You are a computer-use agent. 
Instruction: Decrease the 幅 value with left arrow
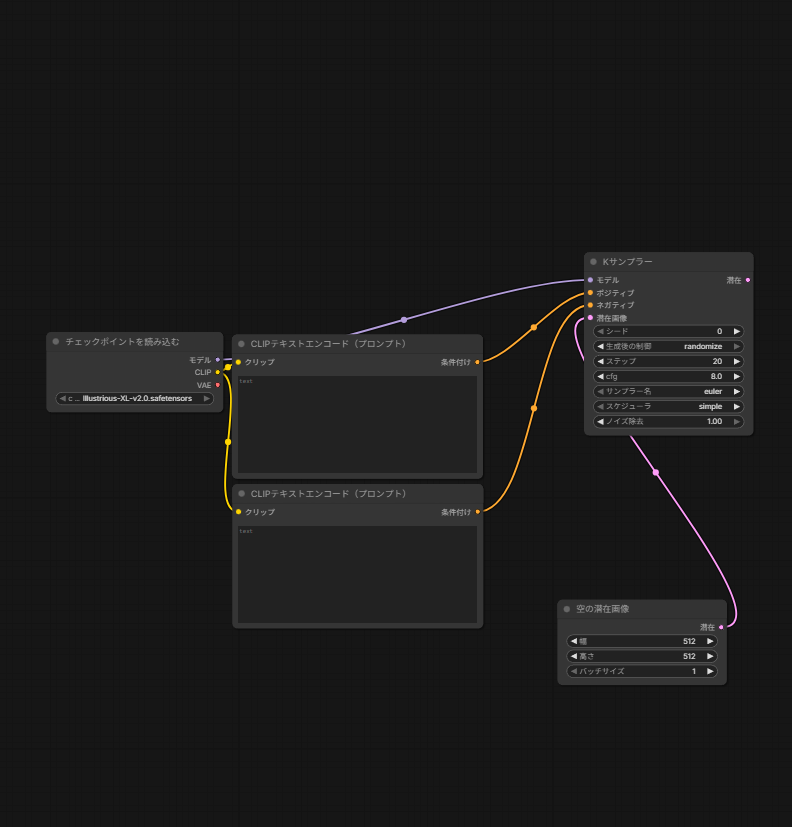tap(574, 641)
